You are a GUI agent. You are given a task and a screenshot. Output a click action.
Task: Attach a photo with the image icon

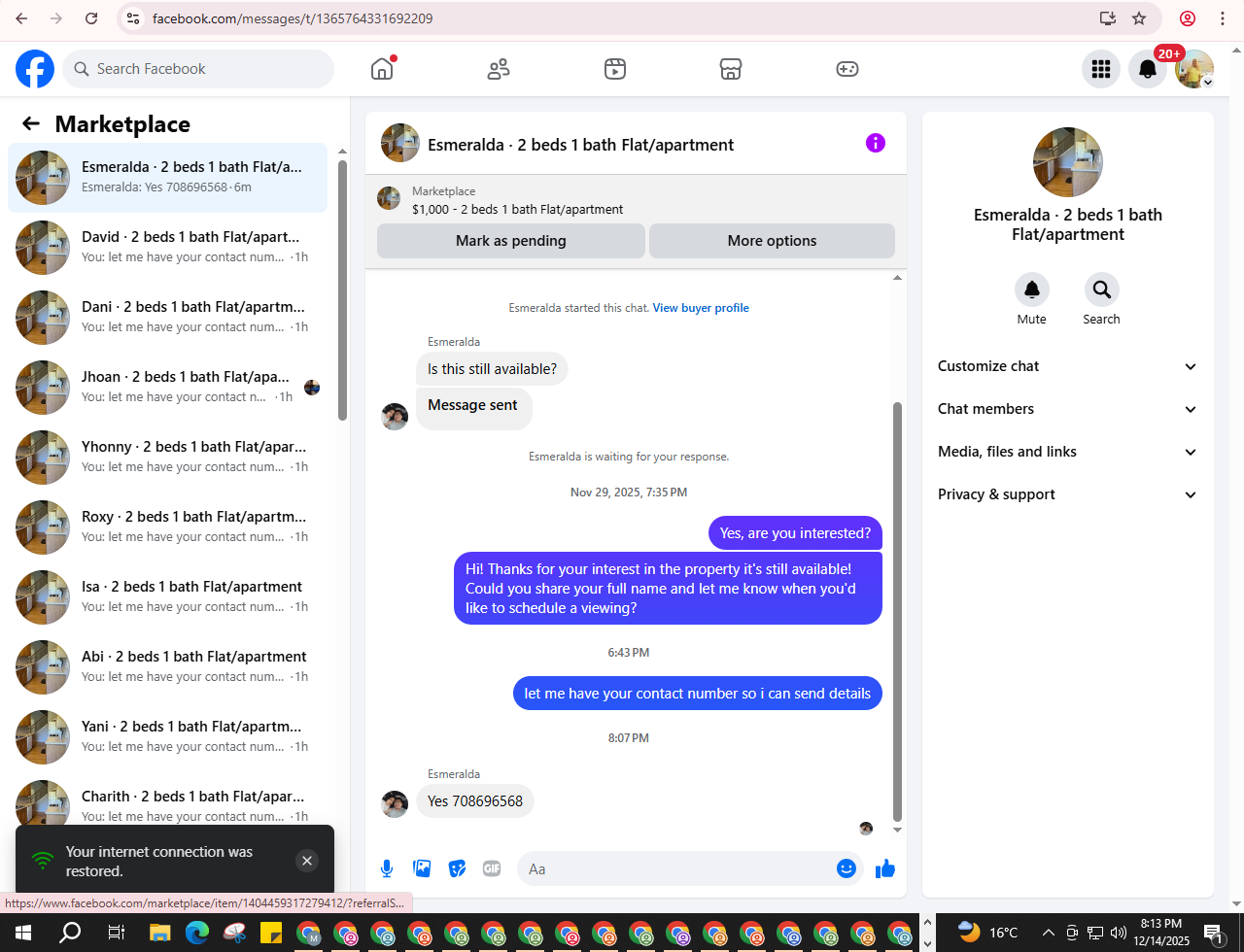pyautogui.click(x=422, y=868)
